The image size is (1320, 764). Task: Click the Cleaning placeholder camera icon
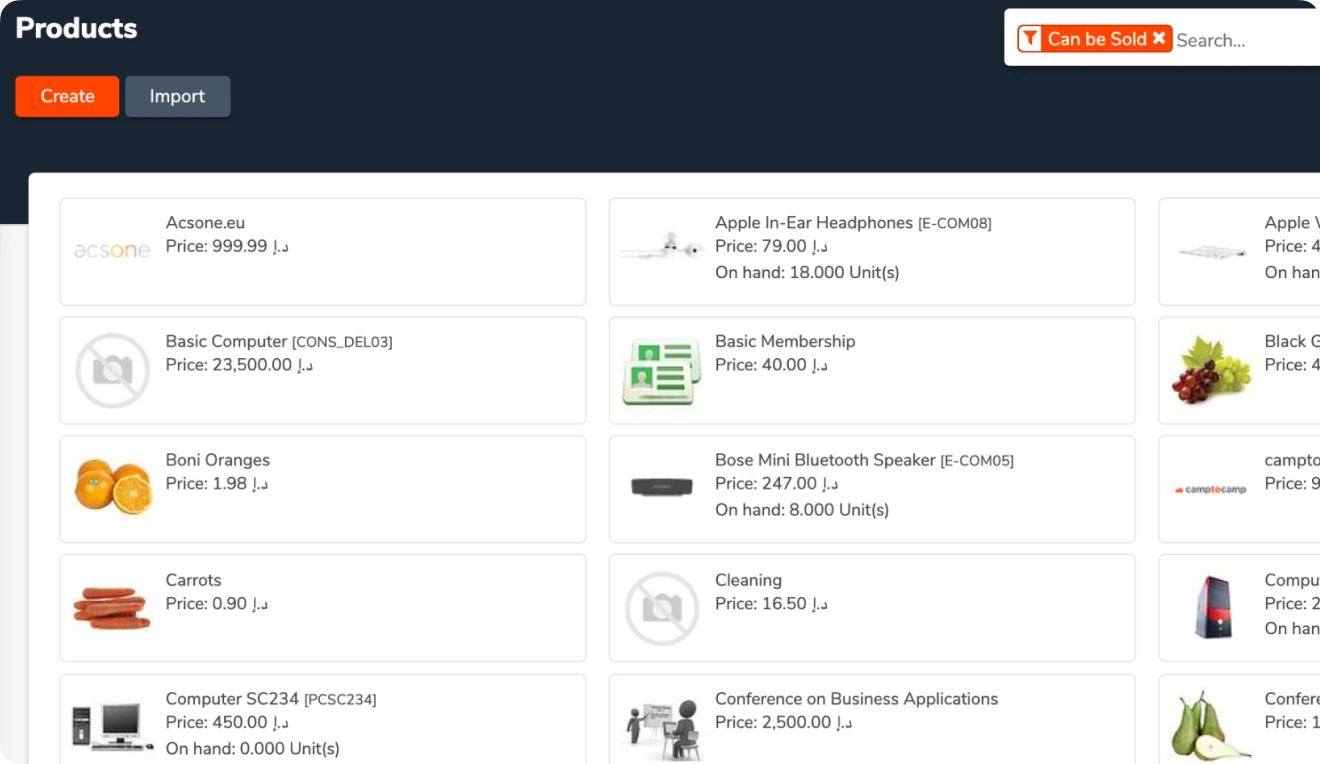point(662,609)
